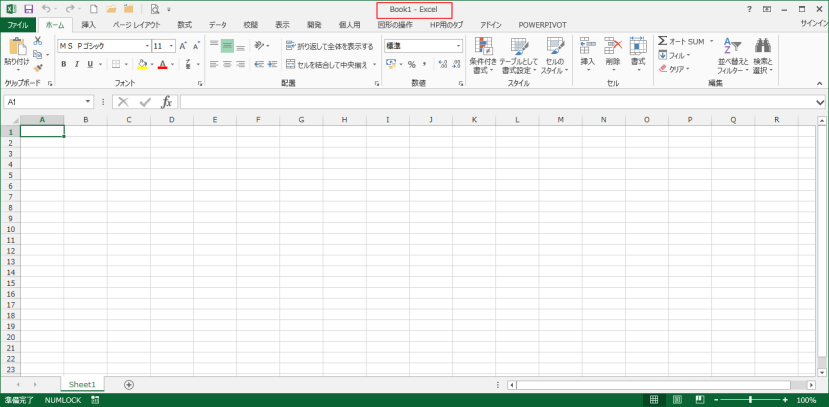This screenshot has width=829, height=407.
Task: Click the フィル (Fill) button
Action: tap(675, 55)
